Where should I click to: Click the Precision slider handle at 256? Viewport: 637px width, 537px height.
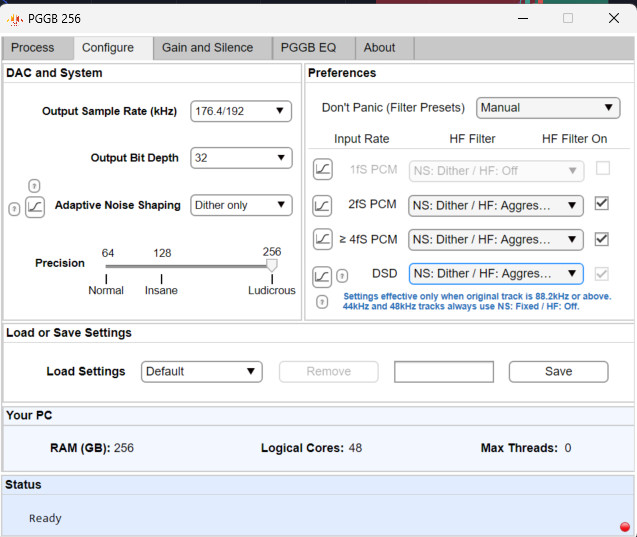pyautogui.click(x=271, y=265)
